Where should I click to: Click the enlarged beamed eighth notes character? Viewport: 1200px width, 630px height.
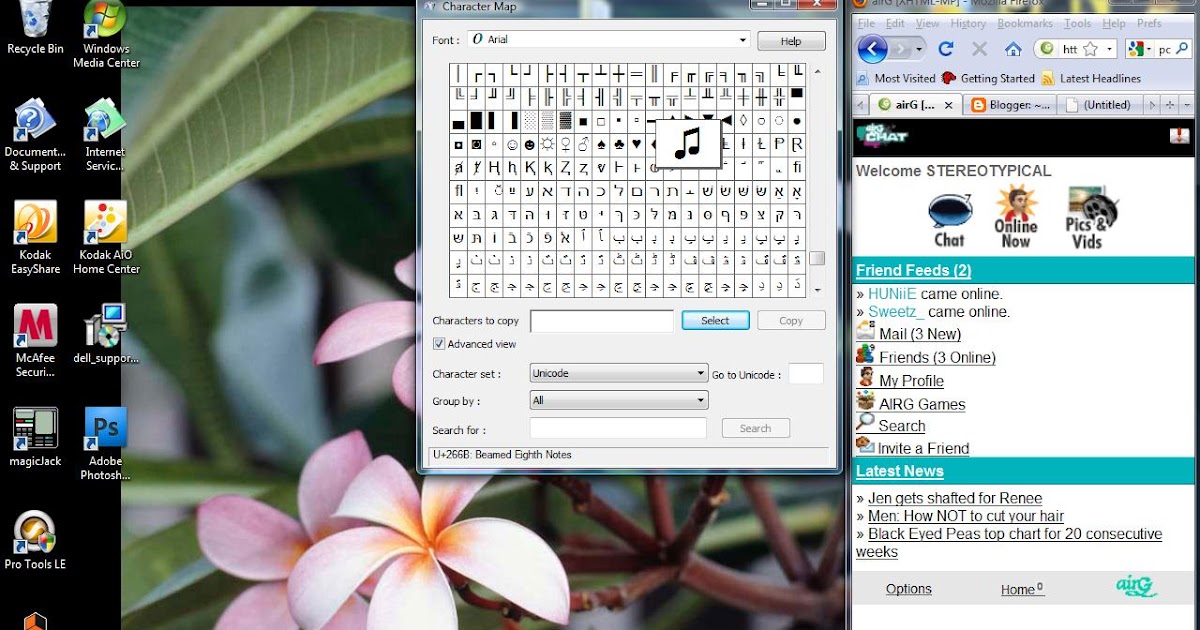(686, 142)
